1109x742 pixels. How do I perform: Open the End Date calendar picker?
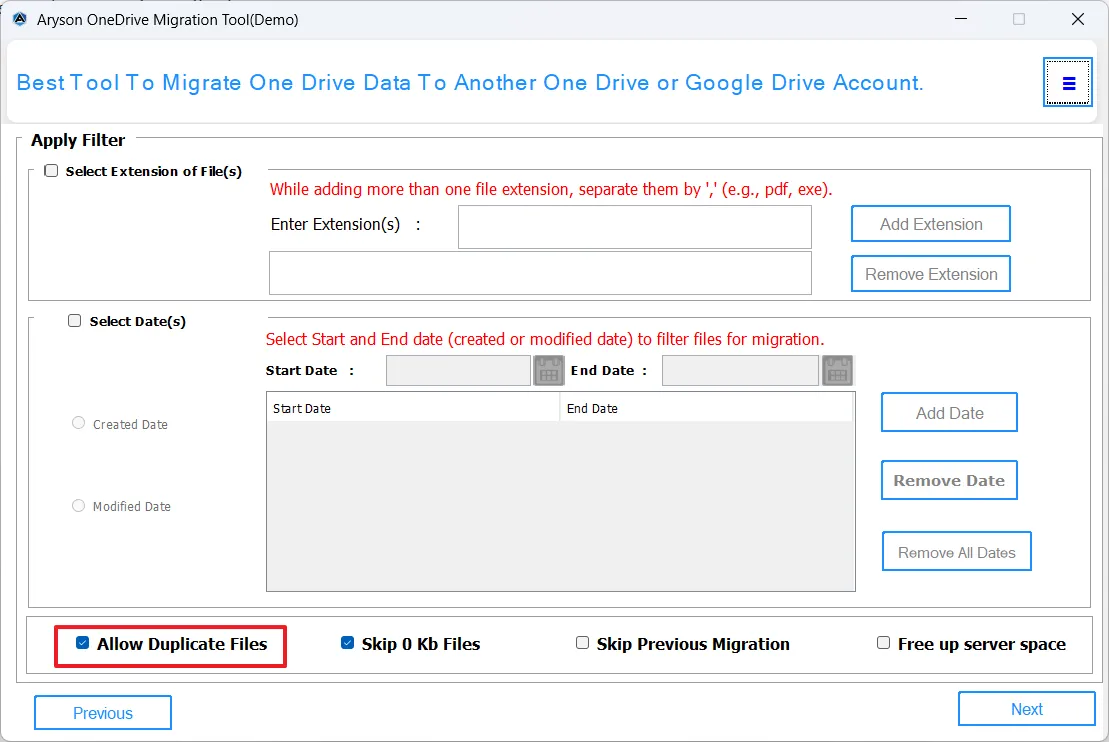click(x=837, y=371)
